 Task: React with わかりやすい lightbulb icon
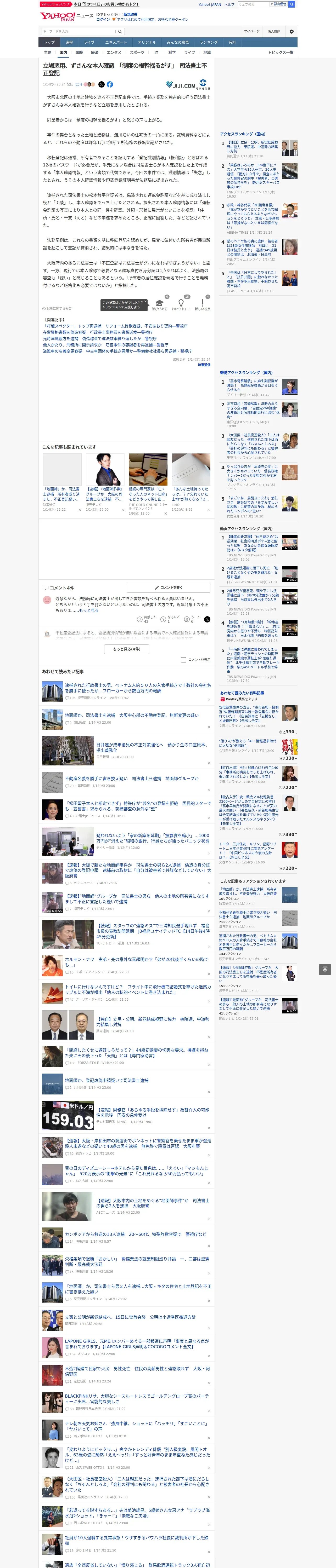coord(181,303)
